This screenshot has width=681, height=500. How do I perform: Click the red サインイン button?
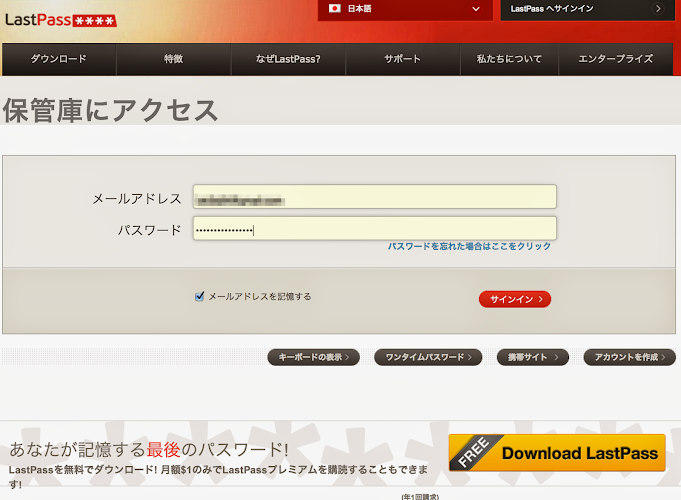click(x=515, y=299)
